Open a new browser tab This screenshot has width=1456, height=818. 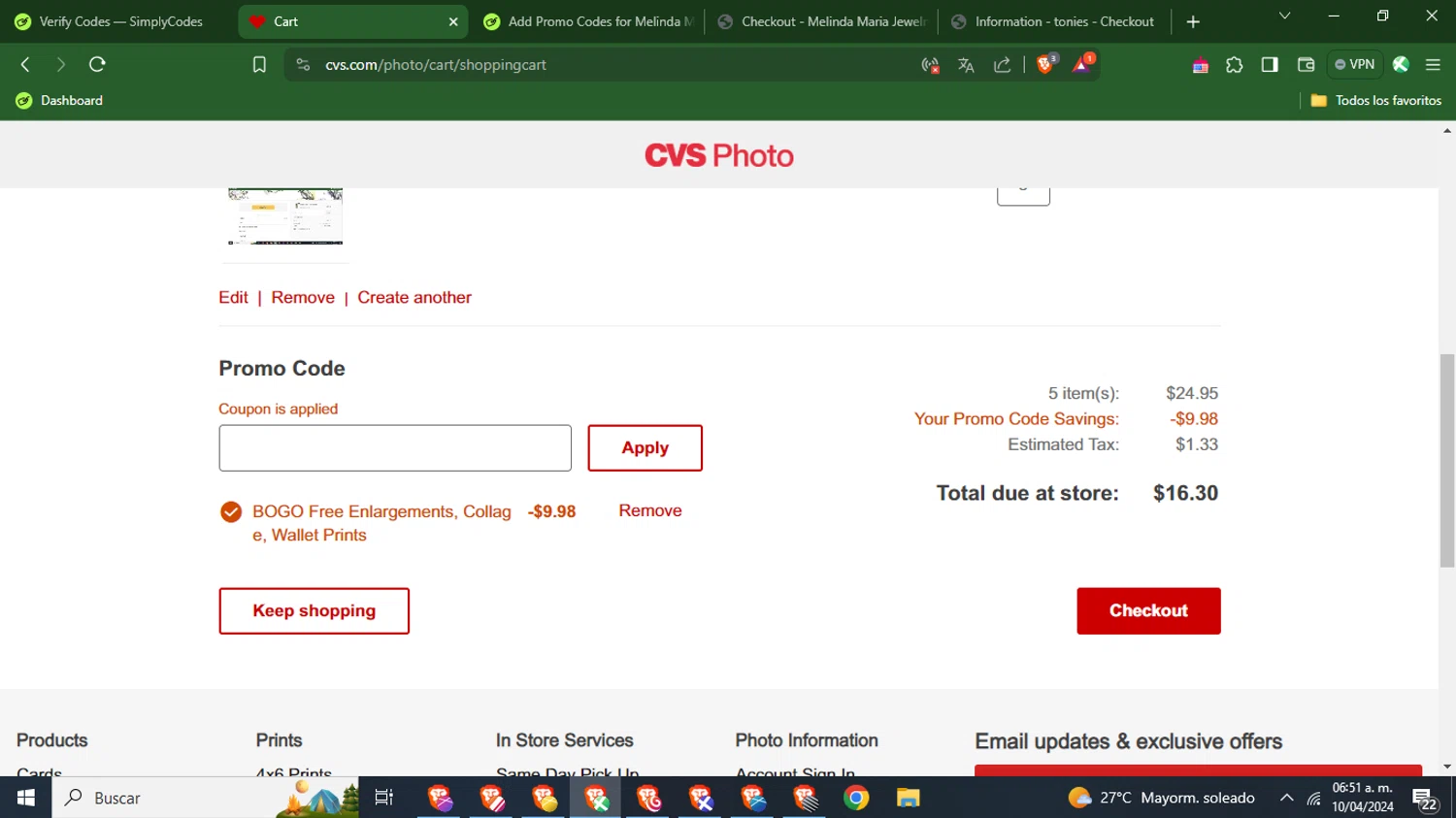1193,21
